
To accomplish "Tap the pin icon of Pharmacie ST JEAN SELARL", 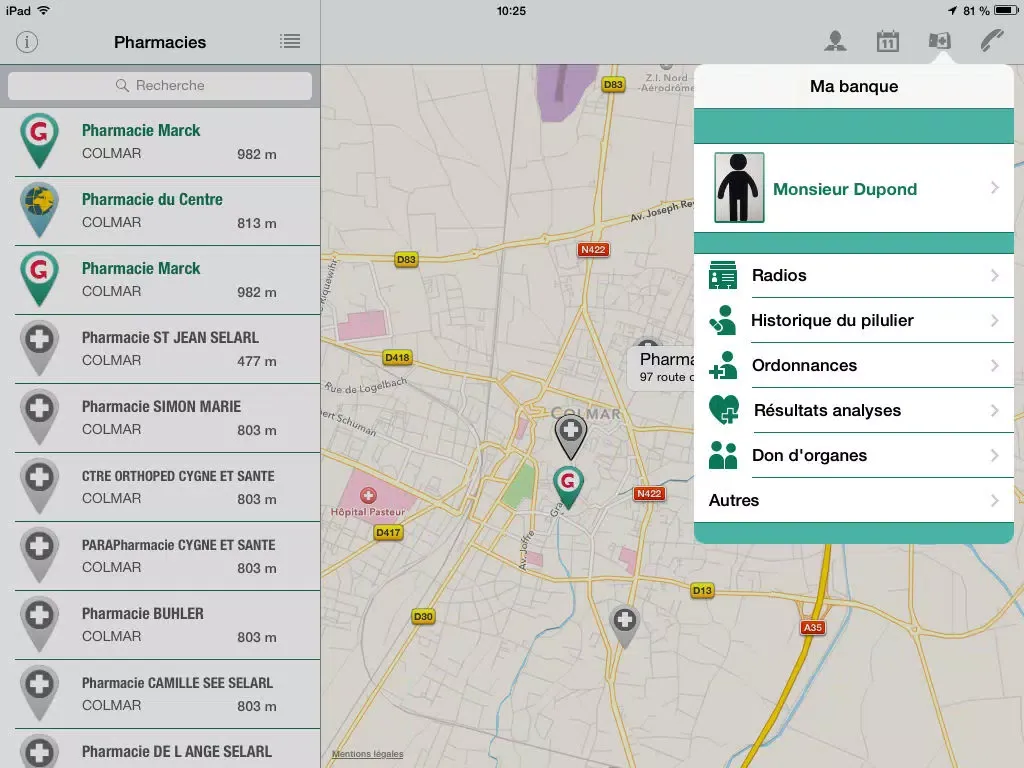I will click(x=39, y=348).
